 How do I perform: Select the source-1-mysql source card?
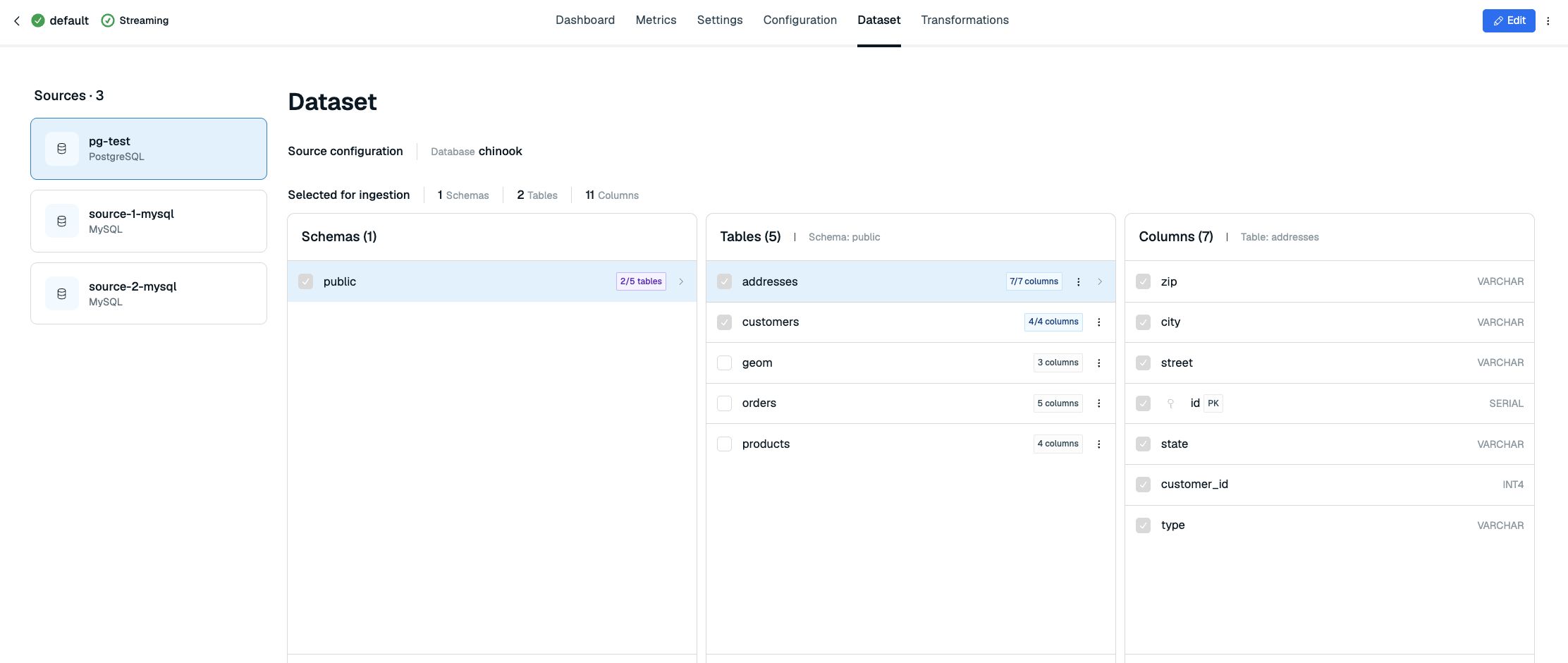[x=149, y=221]
